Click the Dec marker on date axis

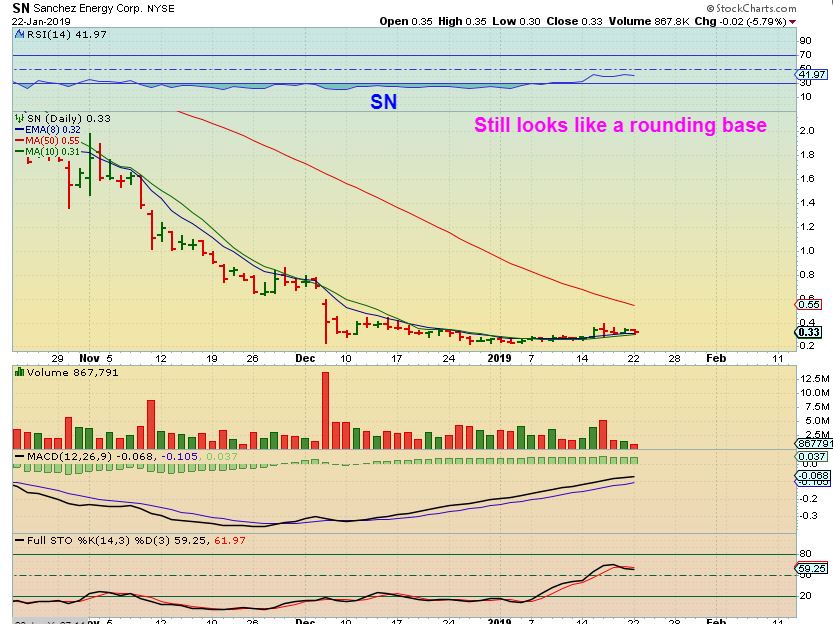click(305, 358)
